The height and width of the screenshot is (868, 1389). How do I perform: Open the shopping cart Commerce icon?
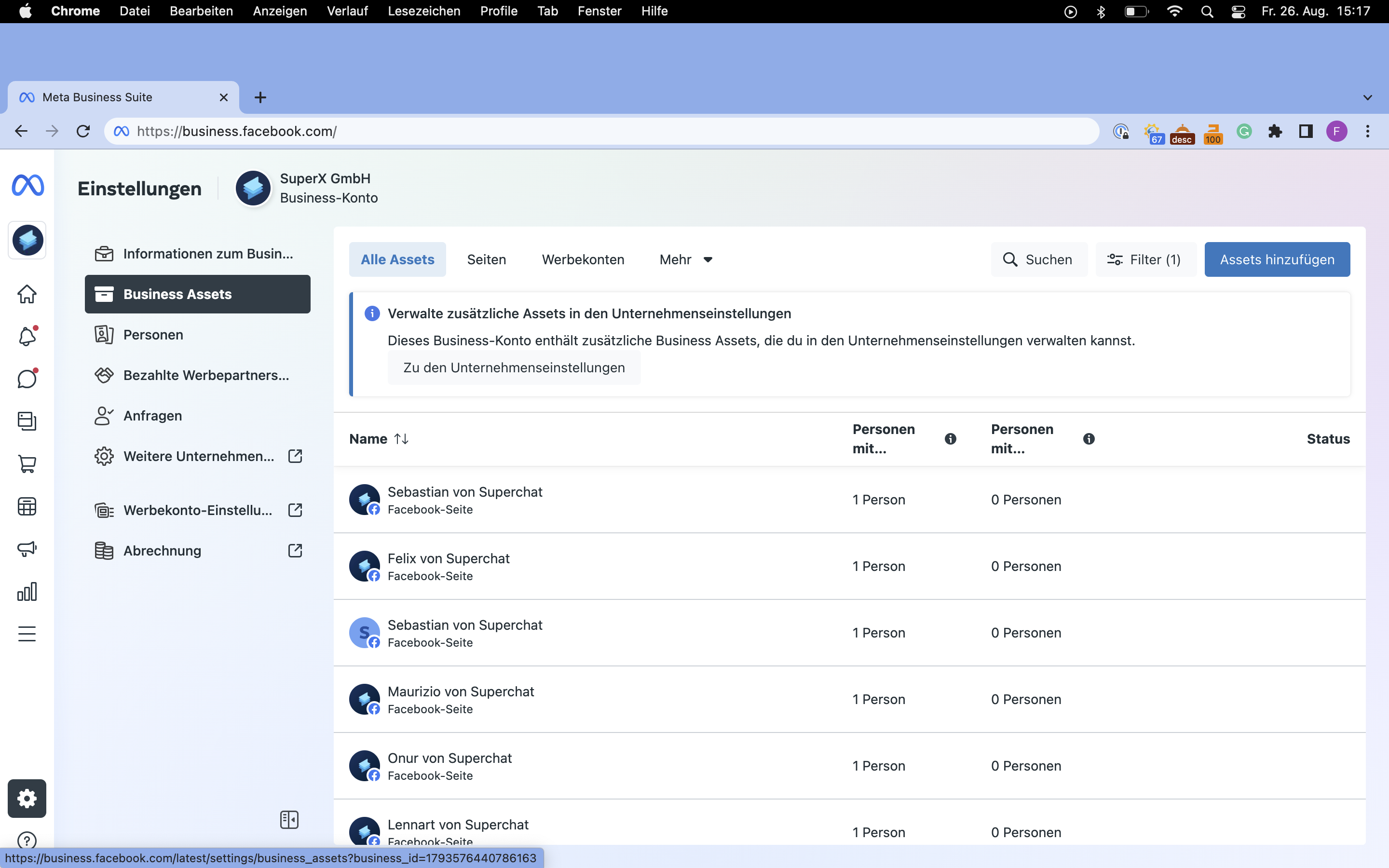pos(27,463)
